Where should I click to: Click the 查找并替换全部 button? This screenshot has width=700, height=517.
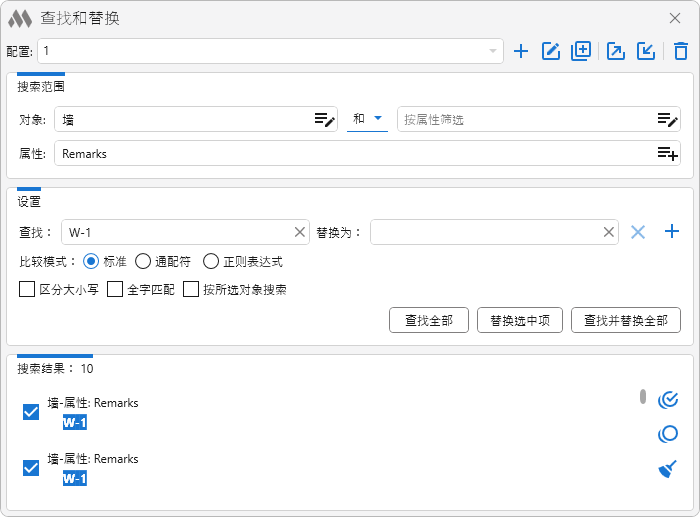(625, 320)
